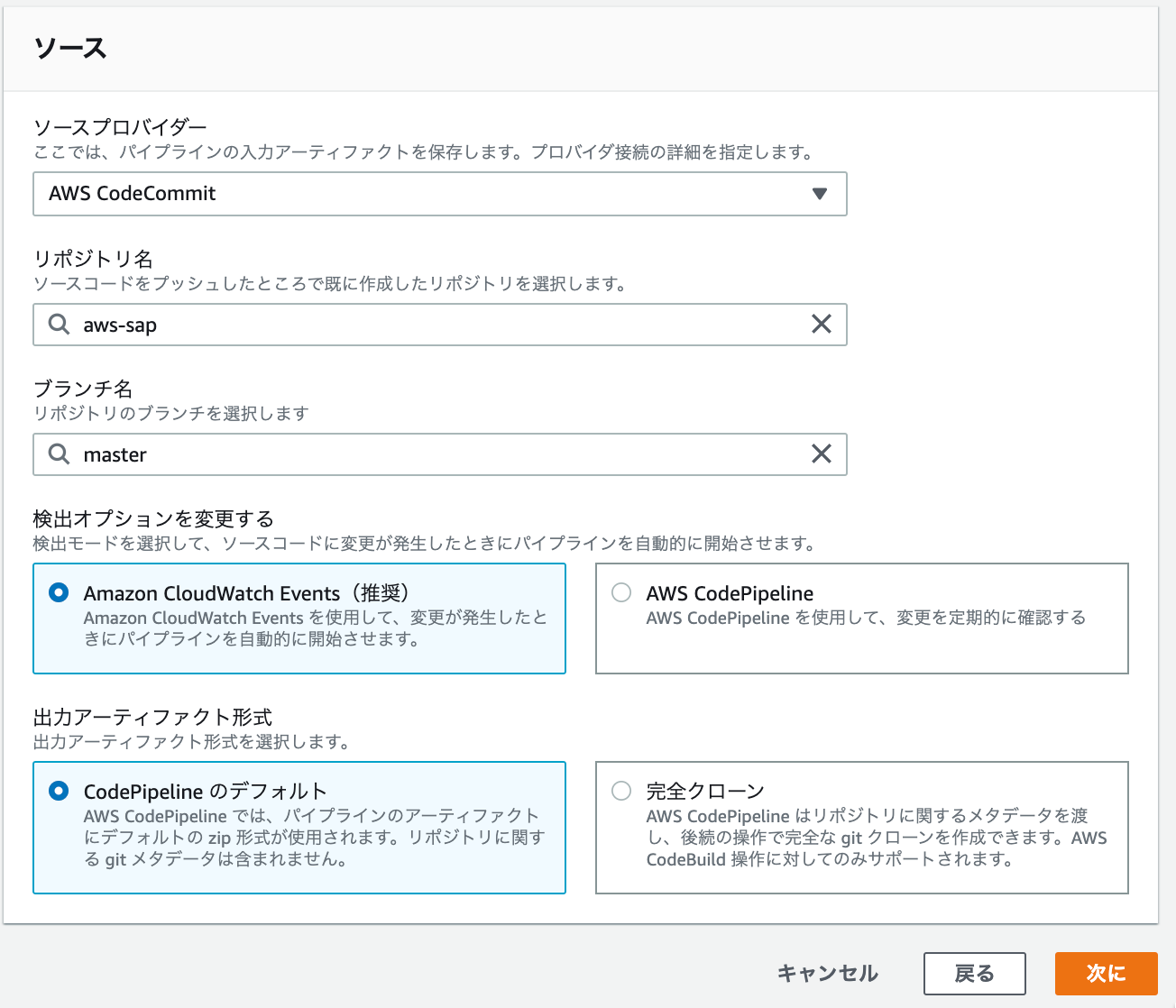Click the dropdown arrow of source provider
This screenshot has width=1176, height=1008.
pyautogui.click(x=819, y=194)
